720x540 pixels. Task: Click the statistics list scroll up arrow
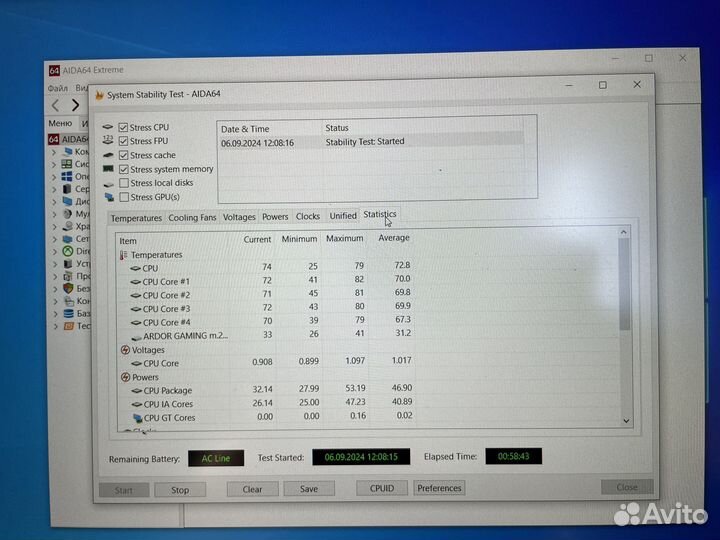(x=624, y=232)
